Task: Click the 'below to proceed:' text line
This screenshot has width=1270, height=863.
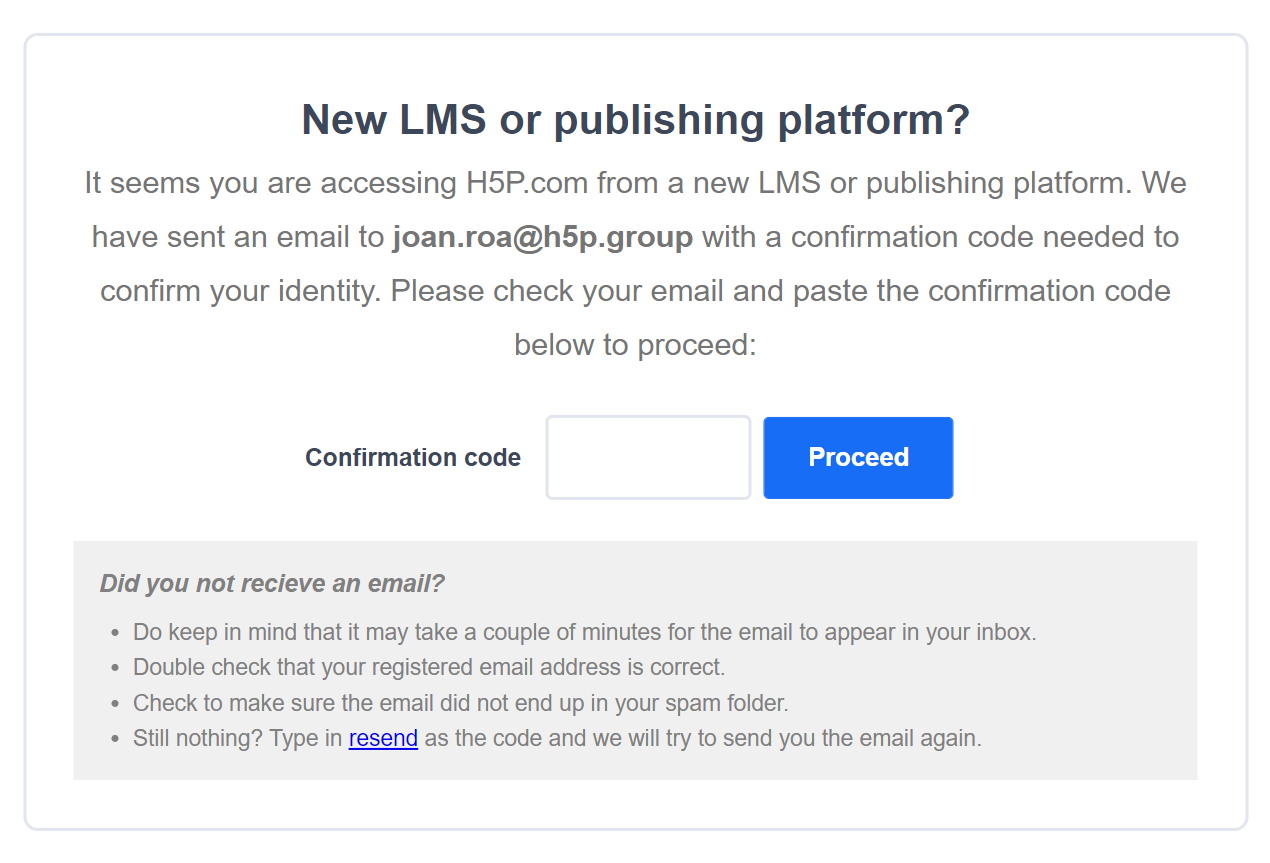Action: [636, 345]
